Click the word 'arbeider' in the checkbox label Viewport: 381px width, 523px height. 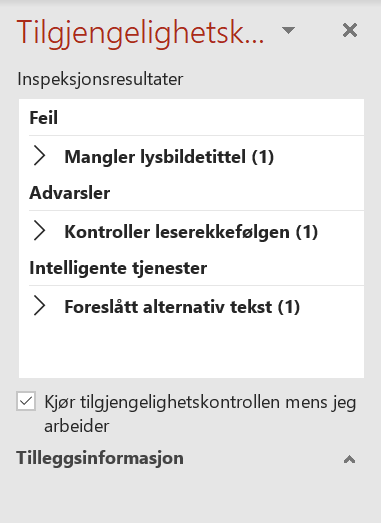(x=77, y=426)
